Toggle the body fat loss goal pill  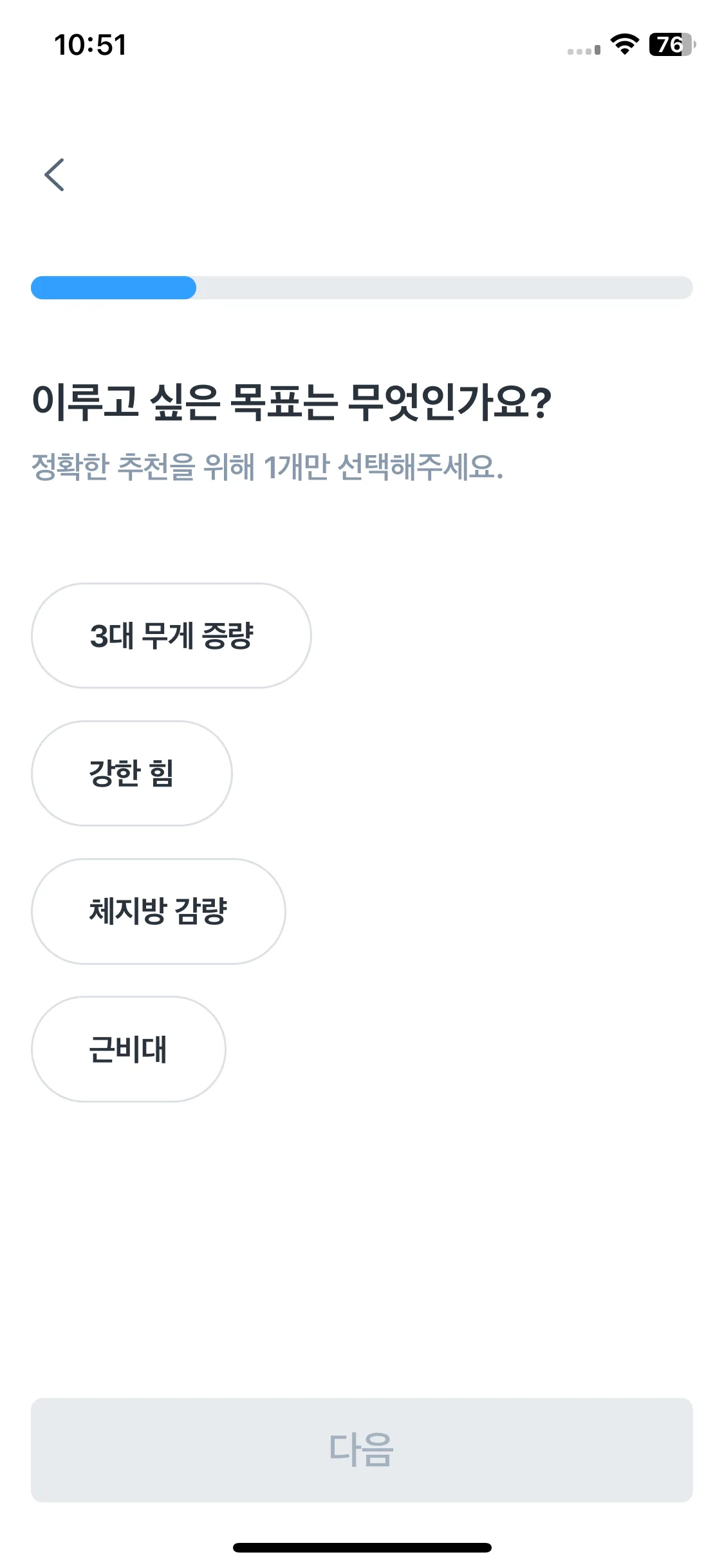click(158, 911)
